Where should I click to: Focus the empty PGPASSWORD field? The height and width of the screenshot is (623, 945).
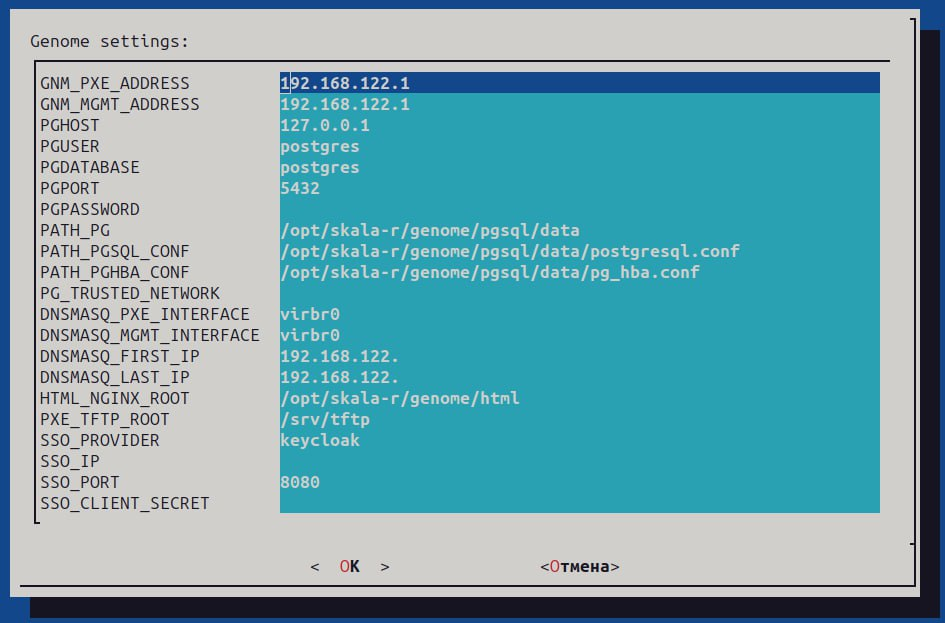[x=579, y=209]
